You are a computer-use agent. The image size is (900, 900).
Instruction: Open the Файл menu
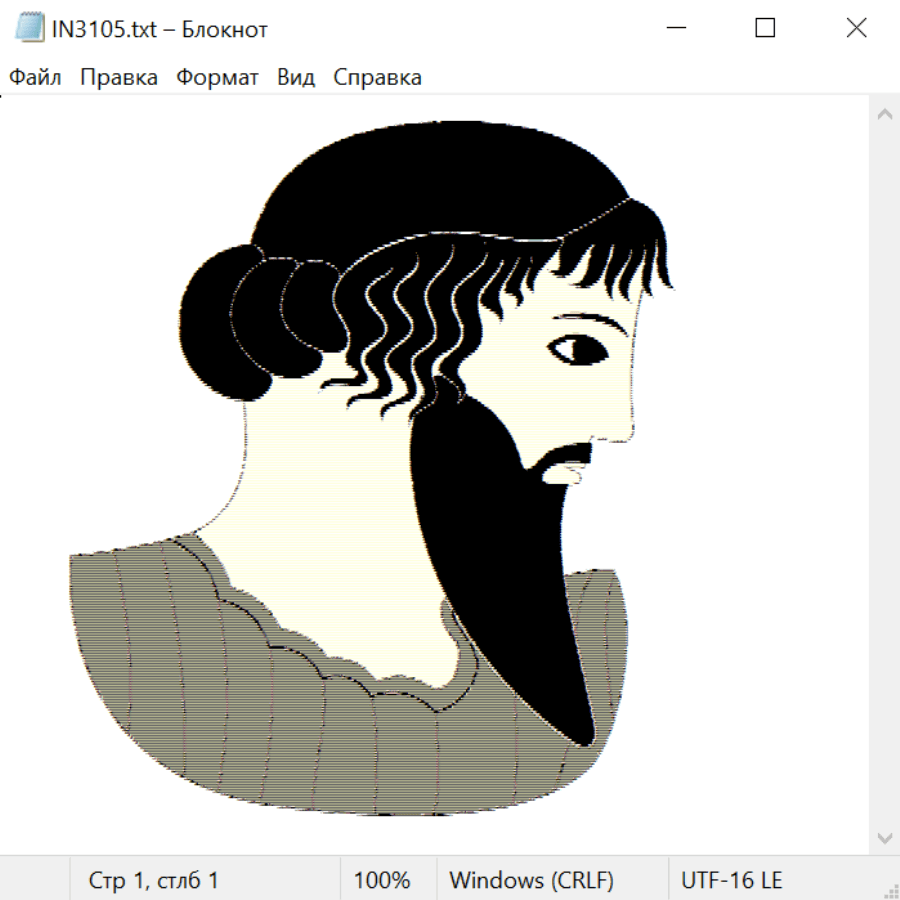point(35,78)
